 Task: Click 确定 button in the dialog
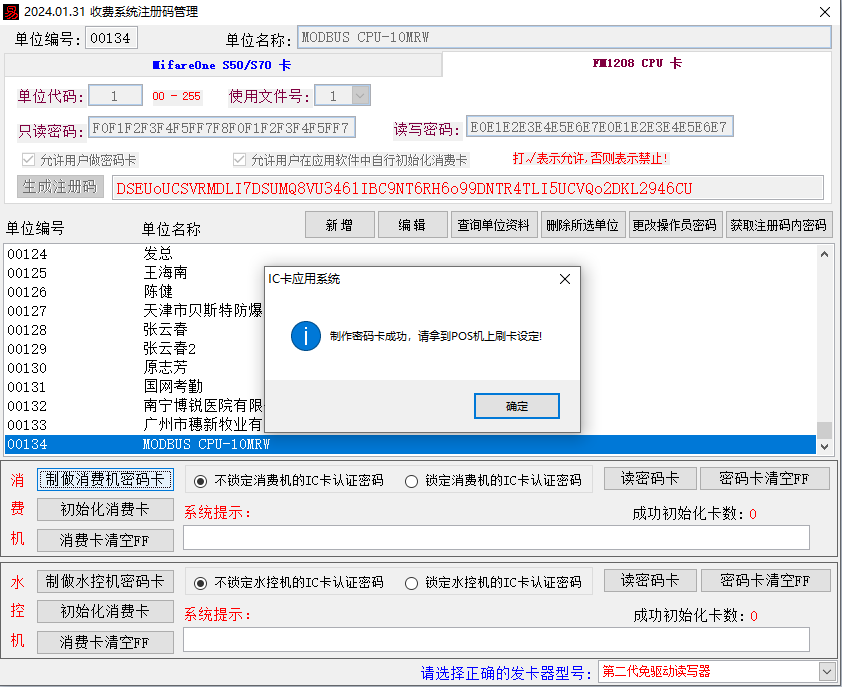click(516, 406)
